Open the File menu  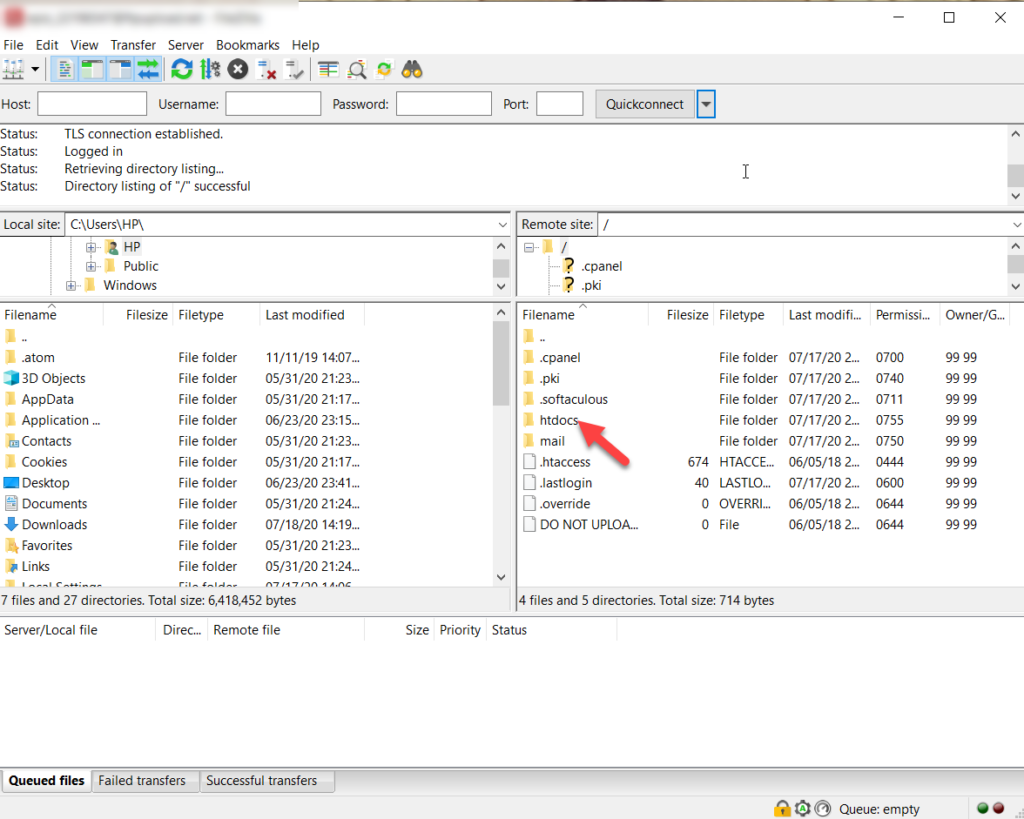pos(13,45)
